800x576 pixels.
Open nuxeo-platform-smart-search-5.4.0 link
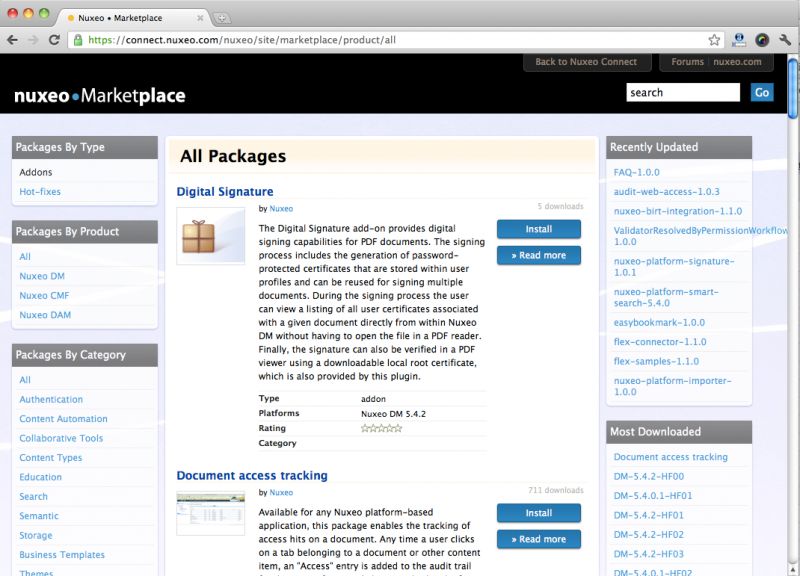click(666, 297)
